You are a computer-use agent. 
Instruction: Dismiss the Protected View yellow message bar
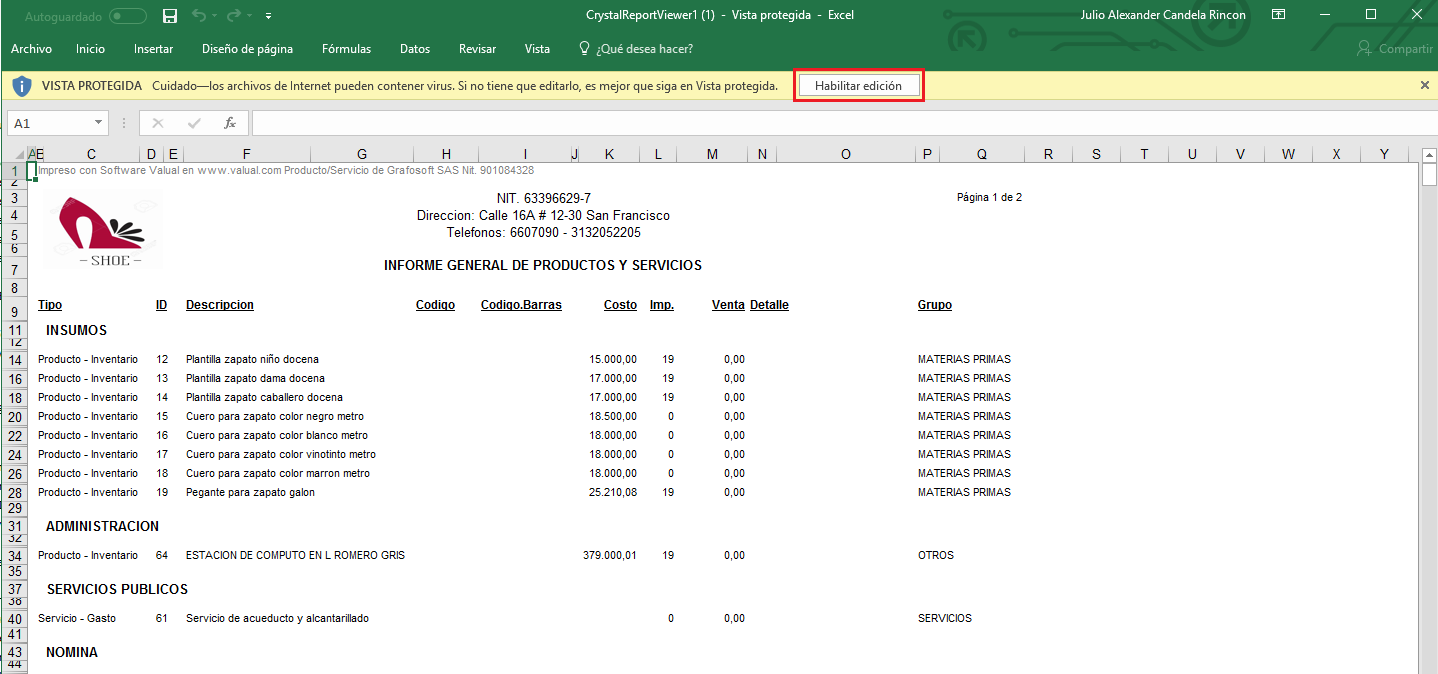click(x=1425, y=86)
